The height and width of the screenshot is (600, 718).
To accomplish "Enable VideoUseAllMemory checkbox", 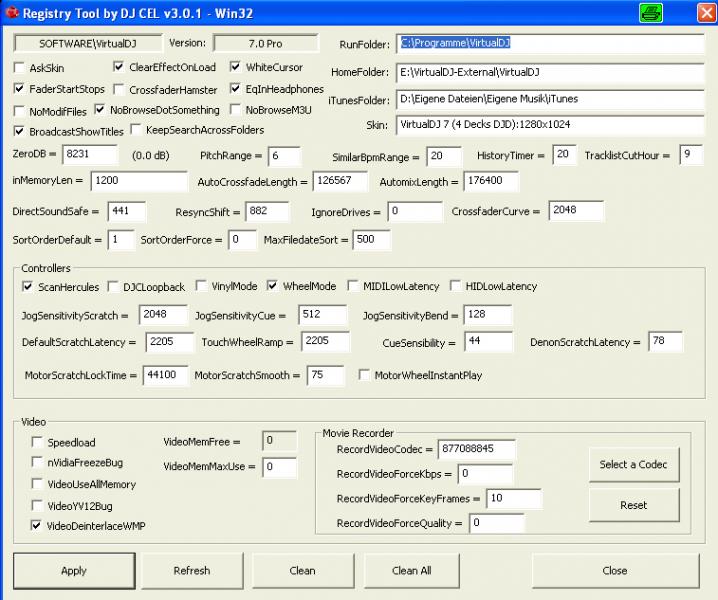I will coord(37,484).
